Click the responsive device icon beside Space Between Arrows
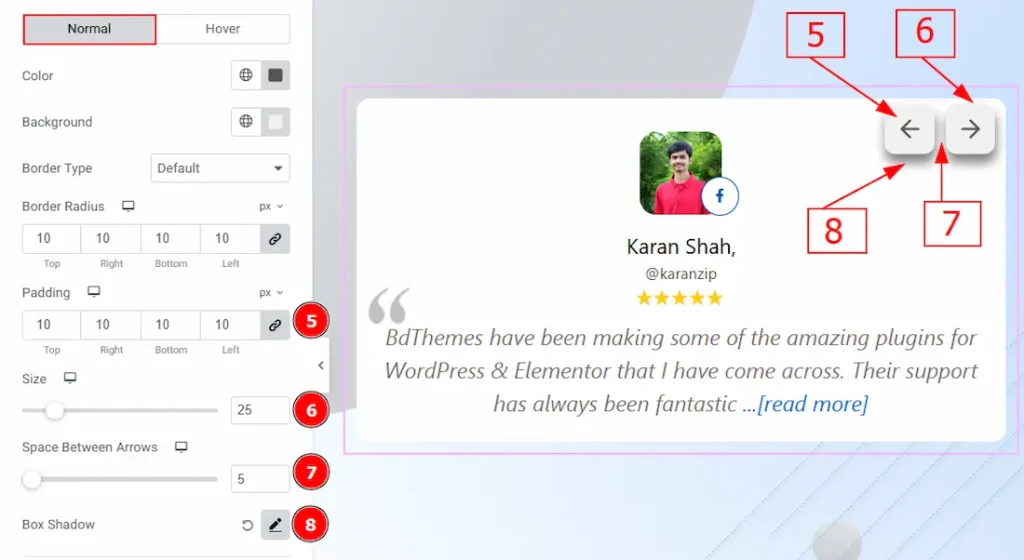 point(181,447)
